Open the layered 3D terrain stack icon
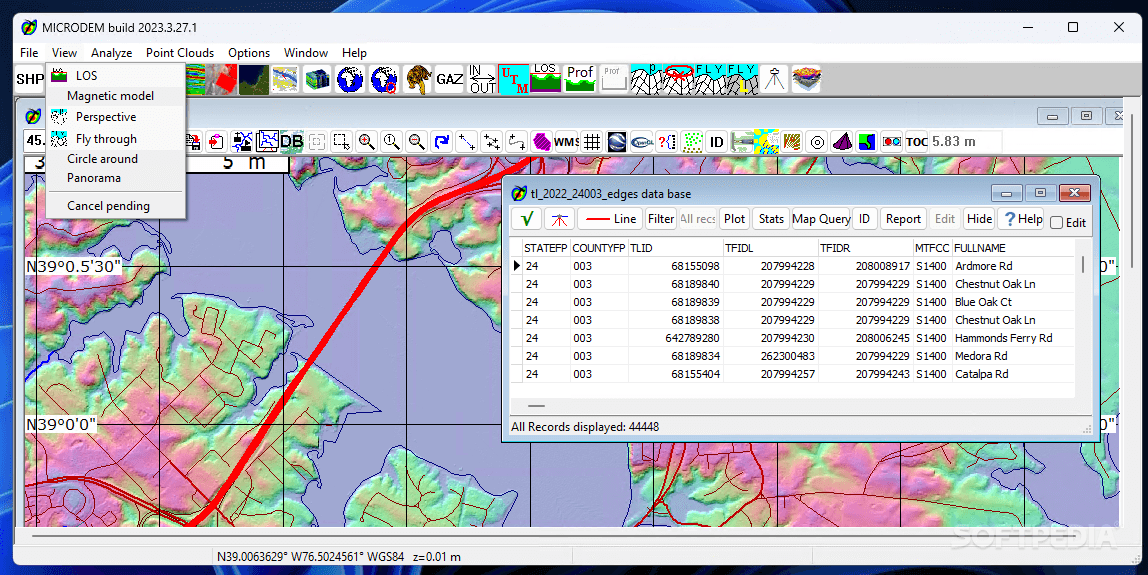Screen dimensions: 1148x575 pos(806,78)
